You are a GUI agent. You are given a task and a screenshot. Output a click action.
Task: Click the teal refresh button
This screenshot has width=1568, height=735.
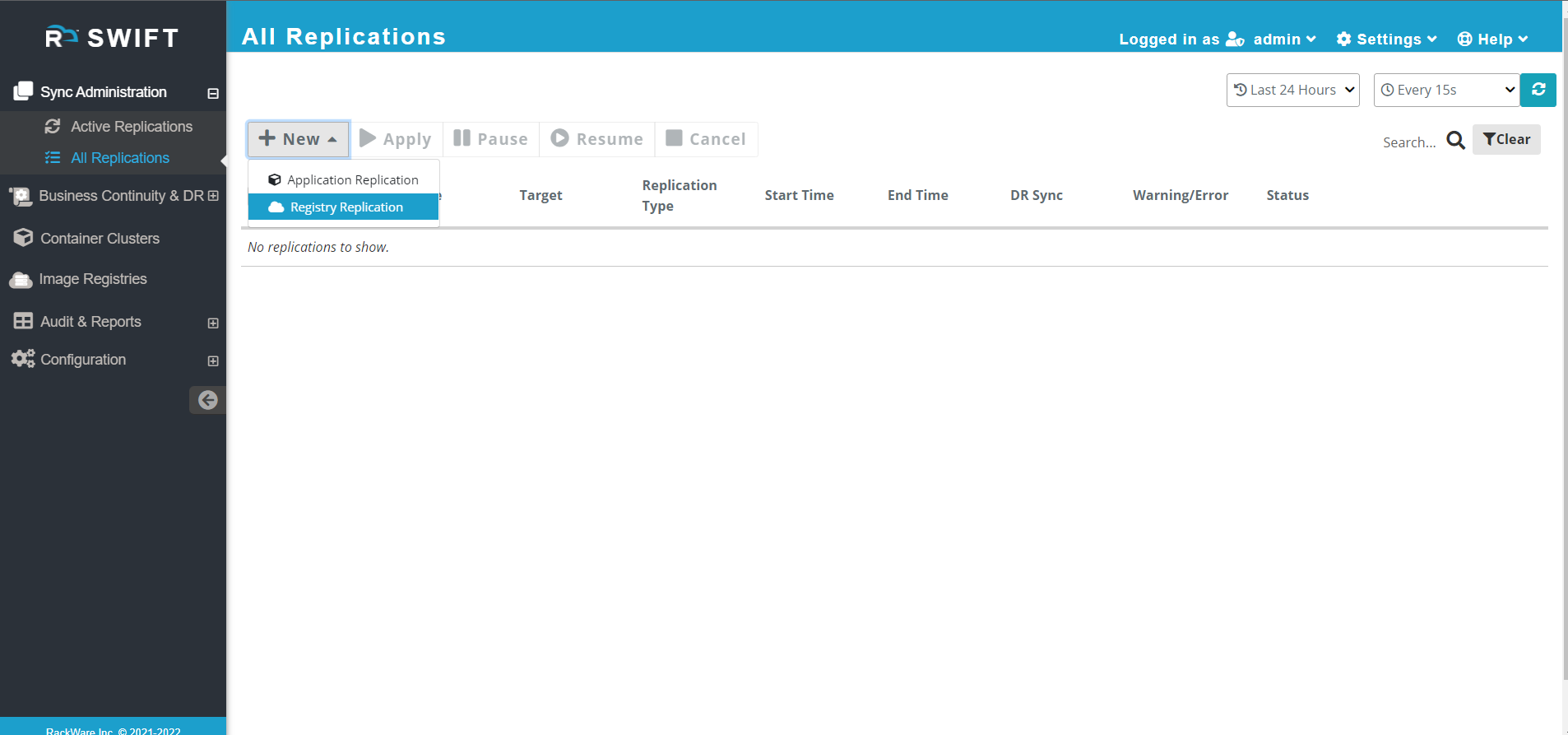click(x=1538, y=90)
